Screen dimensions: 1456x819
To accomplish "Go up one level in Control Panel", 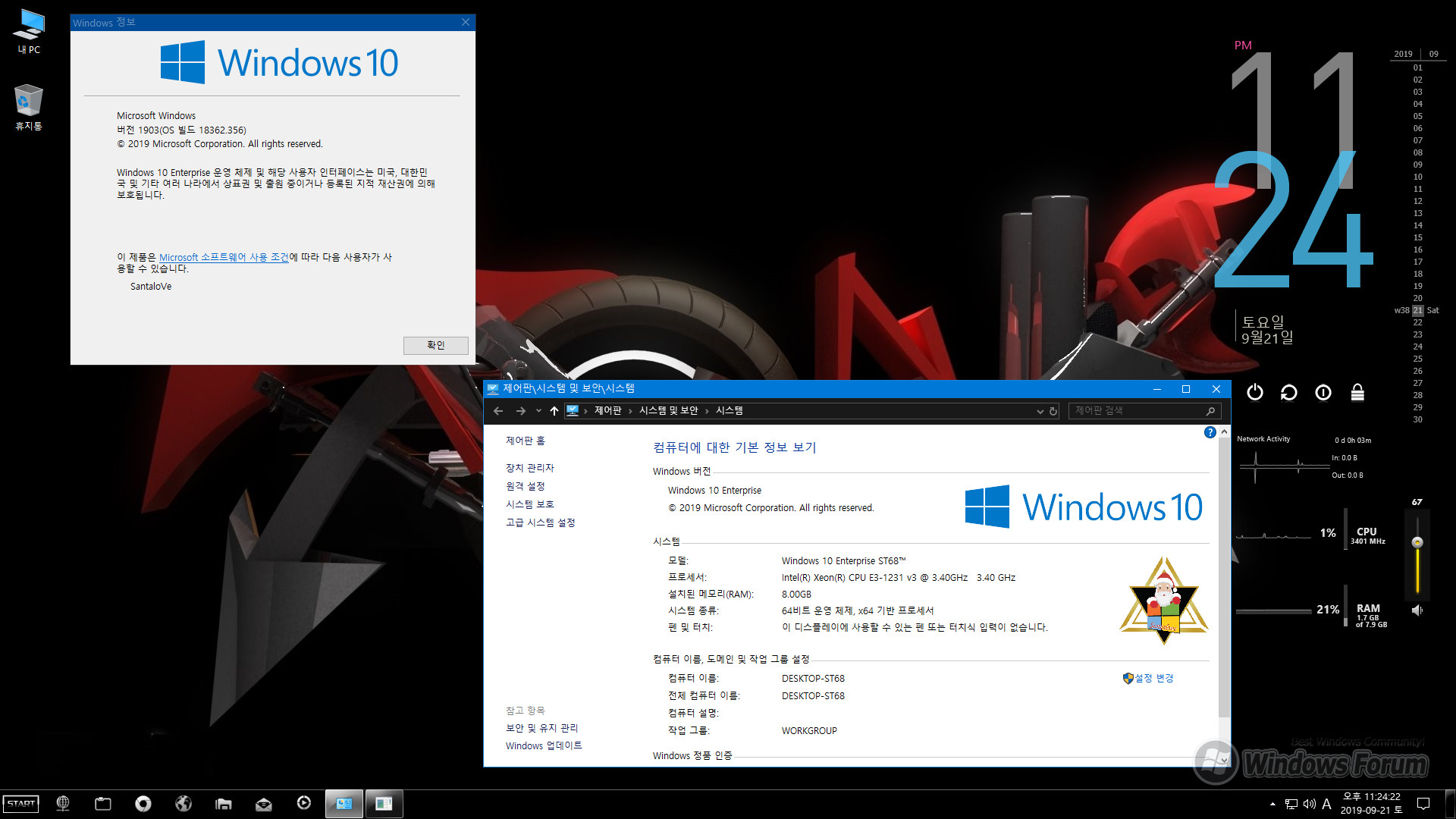I will click(554, 410).
